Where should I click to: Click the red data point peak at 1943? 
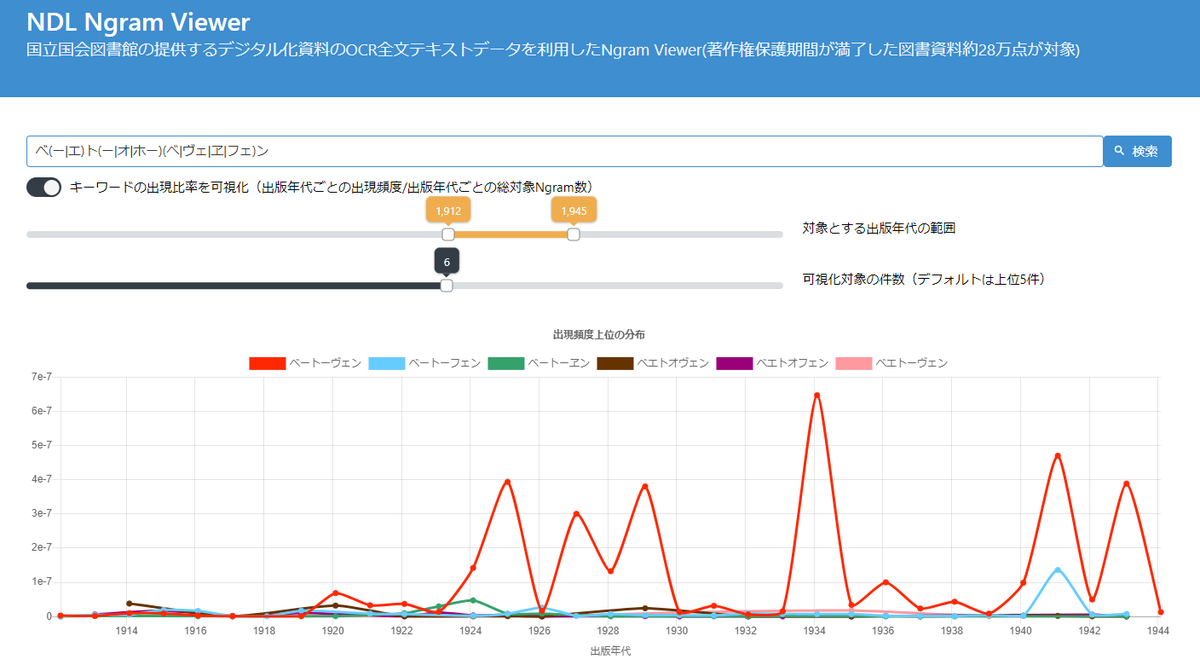[x=1126, y=484]
